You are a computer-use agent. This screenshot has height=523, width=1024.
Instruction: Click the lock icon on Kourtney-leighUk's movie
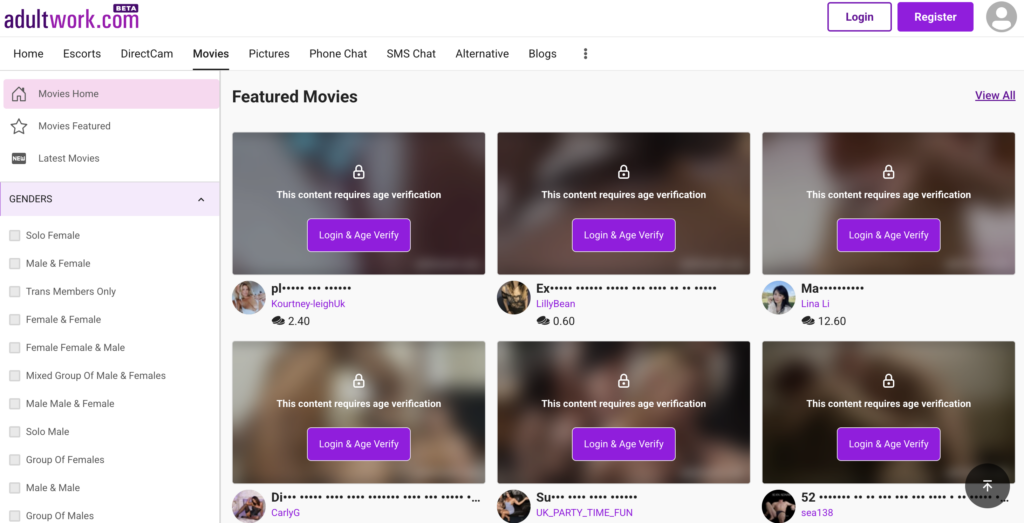click(x=359, y=172)
